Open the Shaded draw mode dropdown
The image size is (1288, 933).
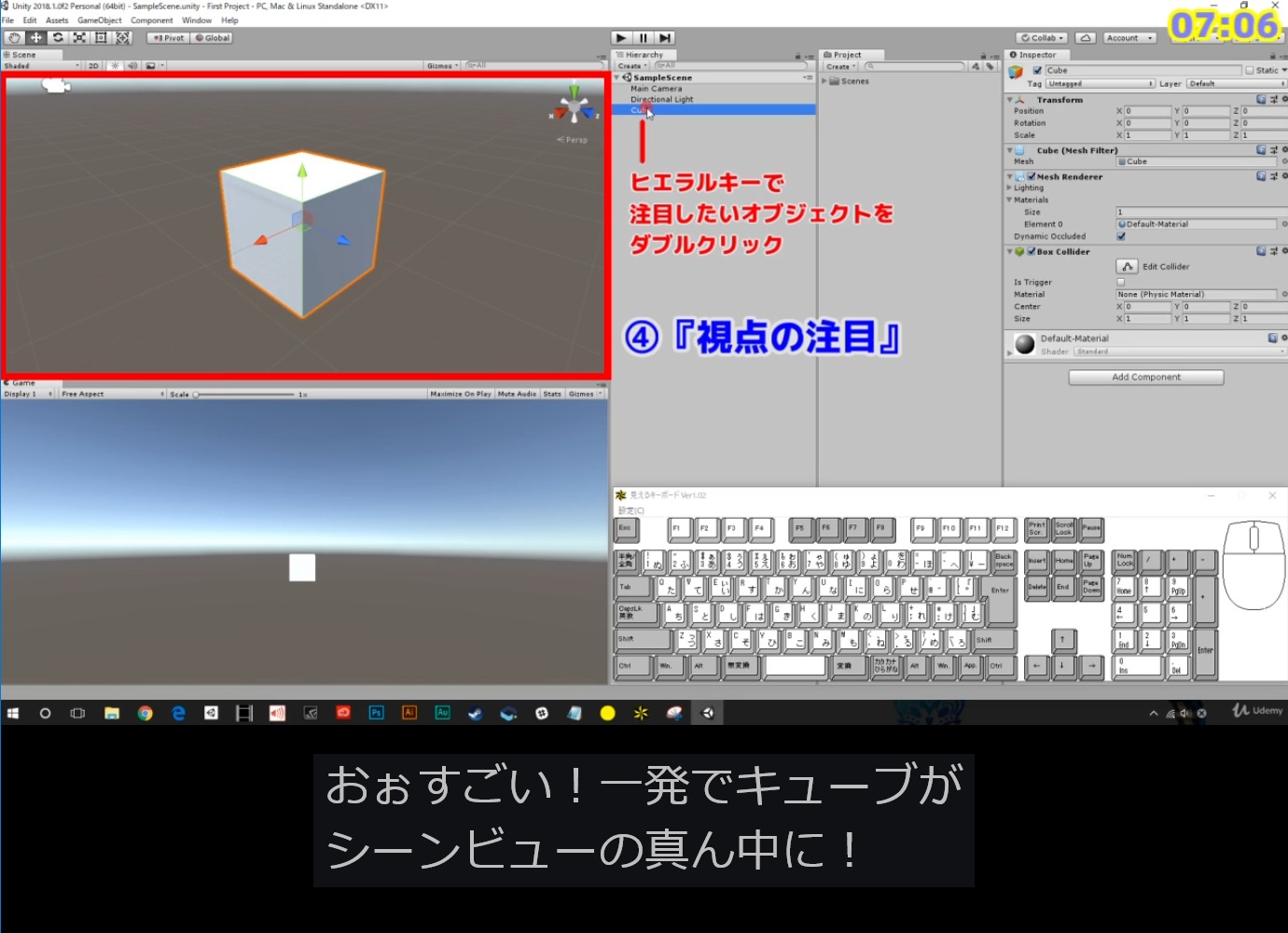point(42,66)
